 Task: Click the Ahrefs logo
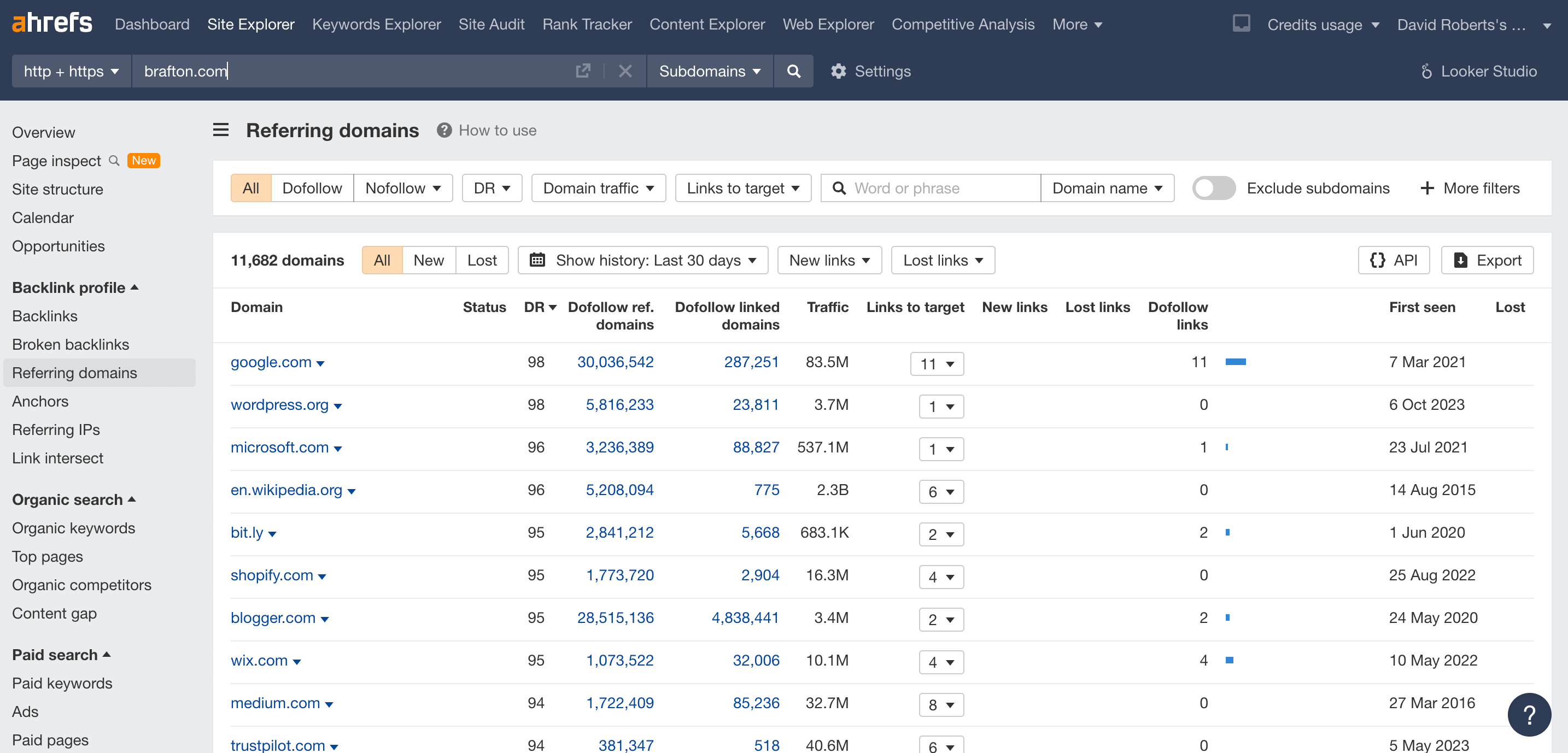tap(52, 23)
